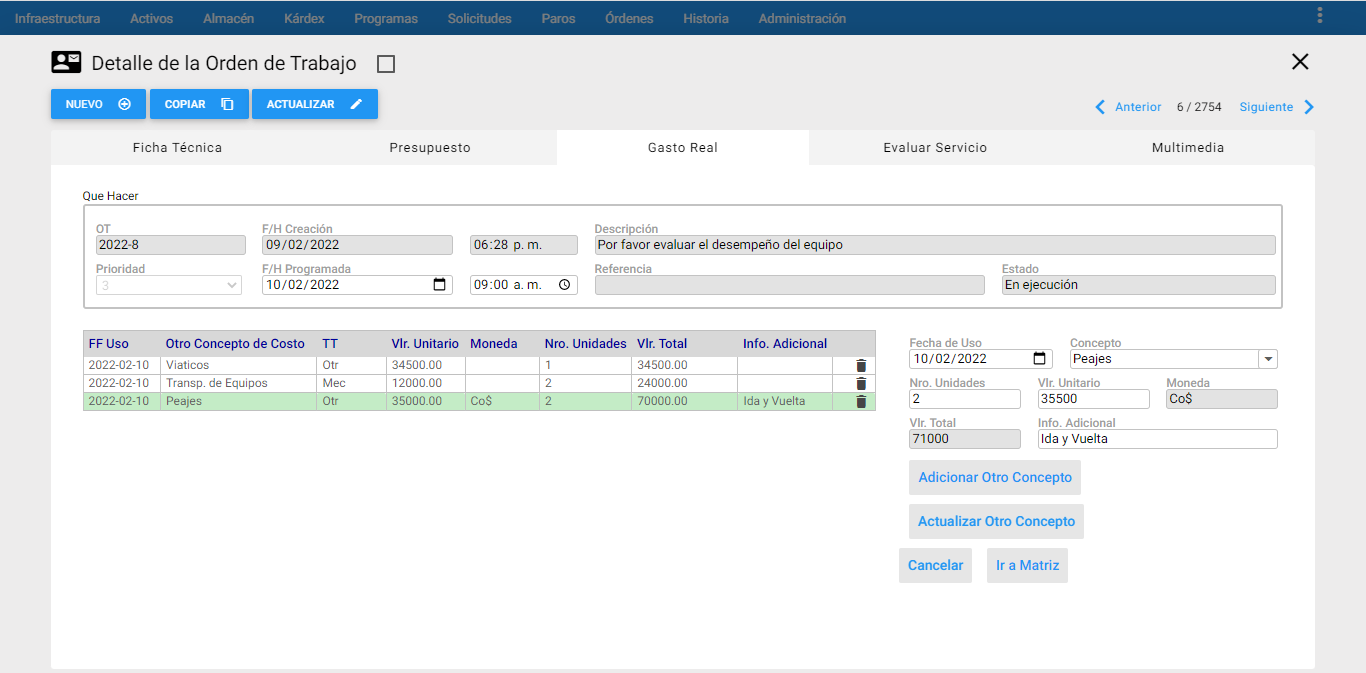Click the Info. Adicional column header
The height and width of the screenshot is (673, 1366).
785,344
